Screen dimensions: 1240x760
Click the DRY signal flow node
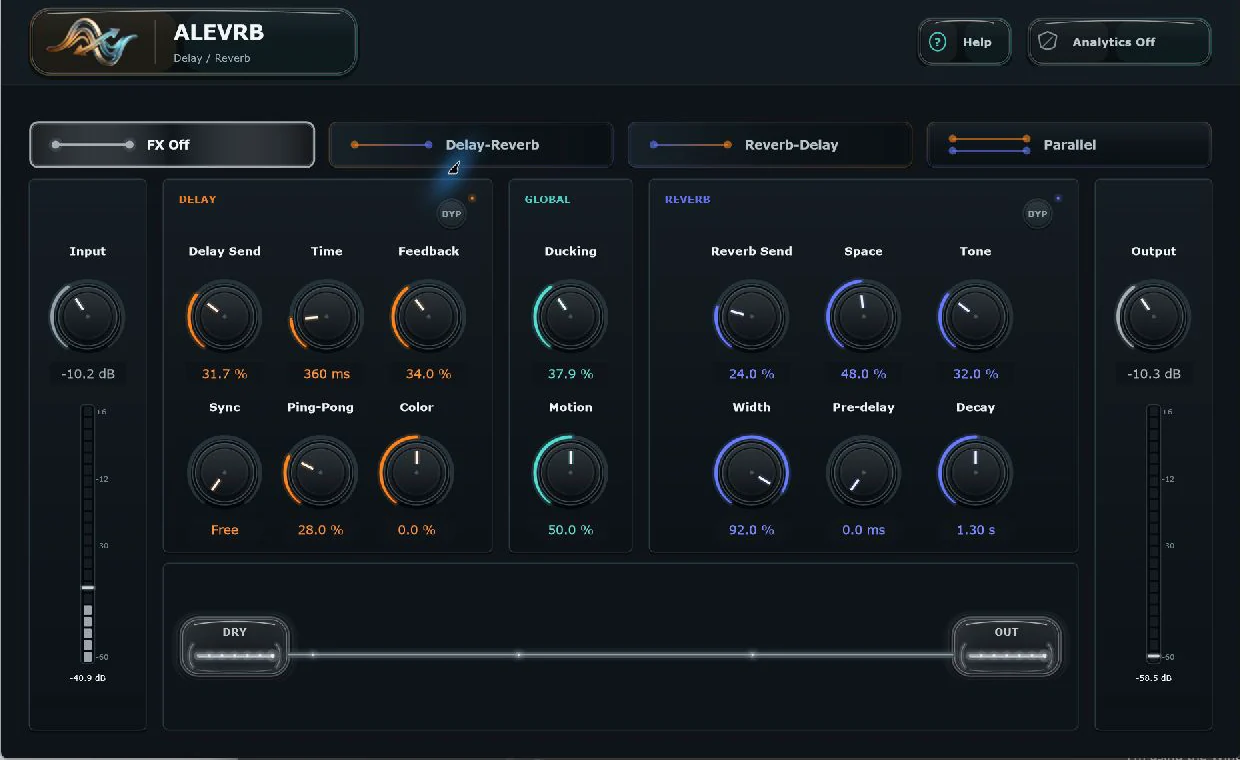tap(234, 646)
